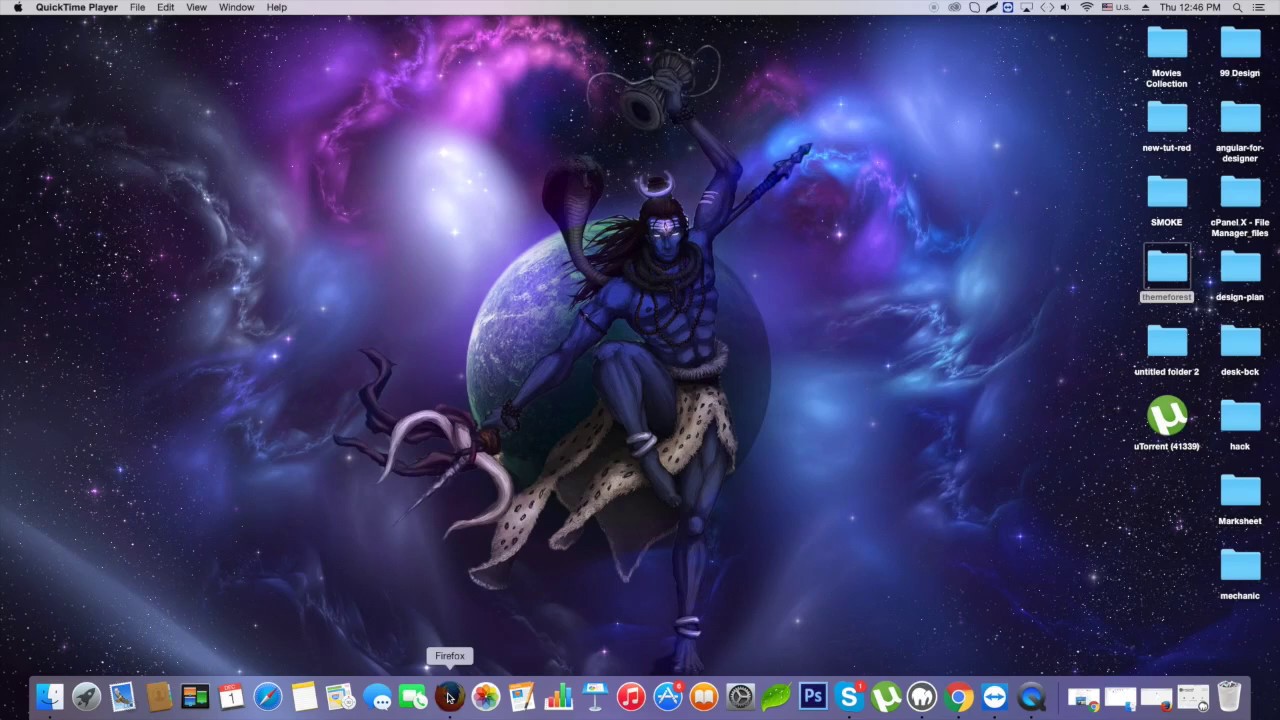Open Notification Center list icon

pos(1259,7)
